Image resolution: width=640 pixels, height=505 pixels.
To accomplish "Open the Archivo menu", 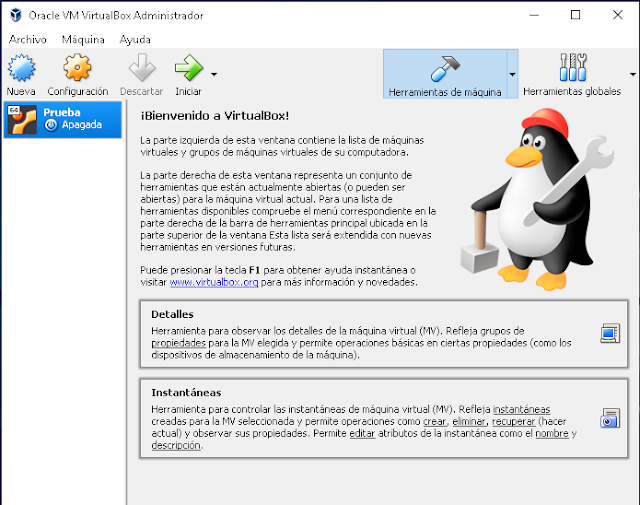I will pyautogui.click(x=27, y=40).
